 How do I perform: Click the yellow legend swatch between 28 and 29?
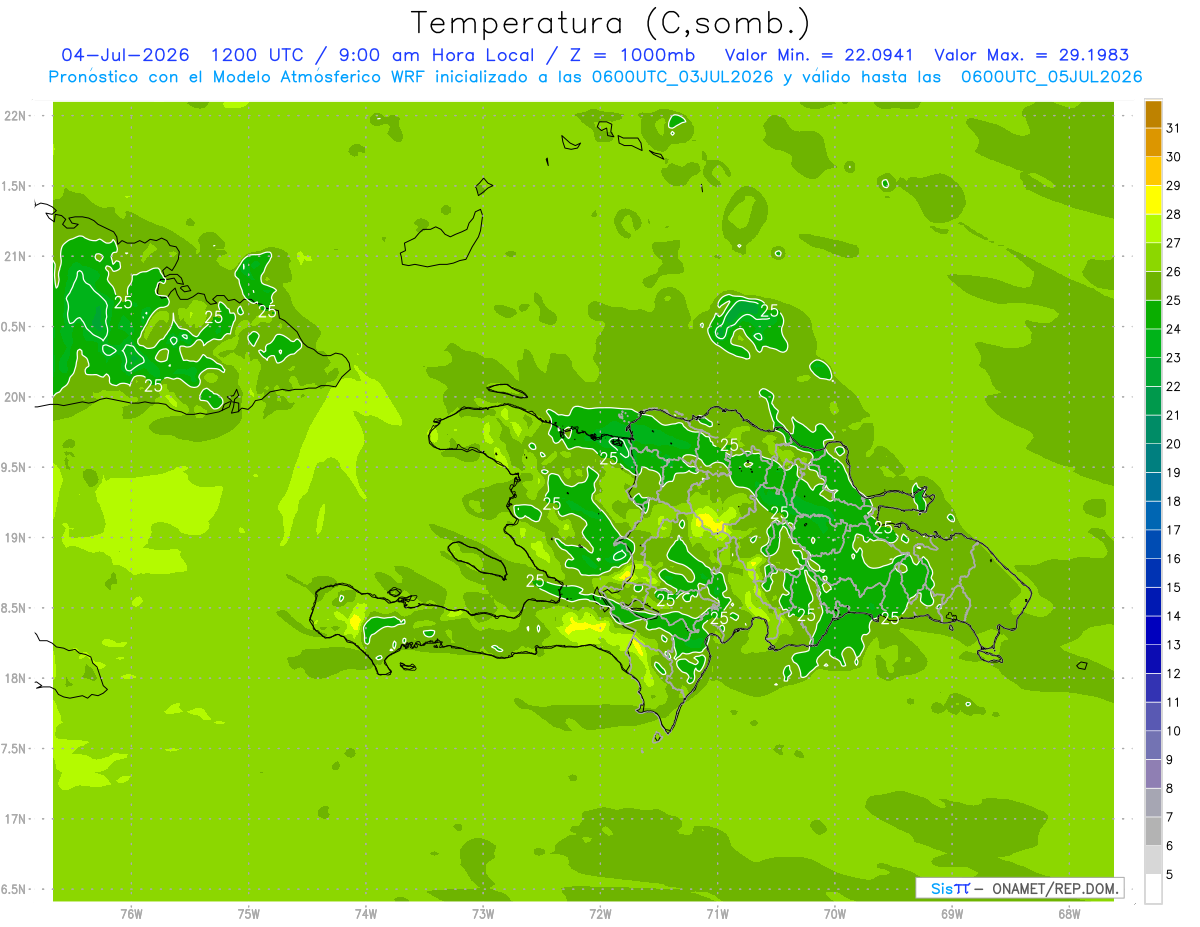click(x=1153, y=200)
